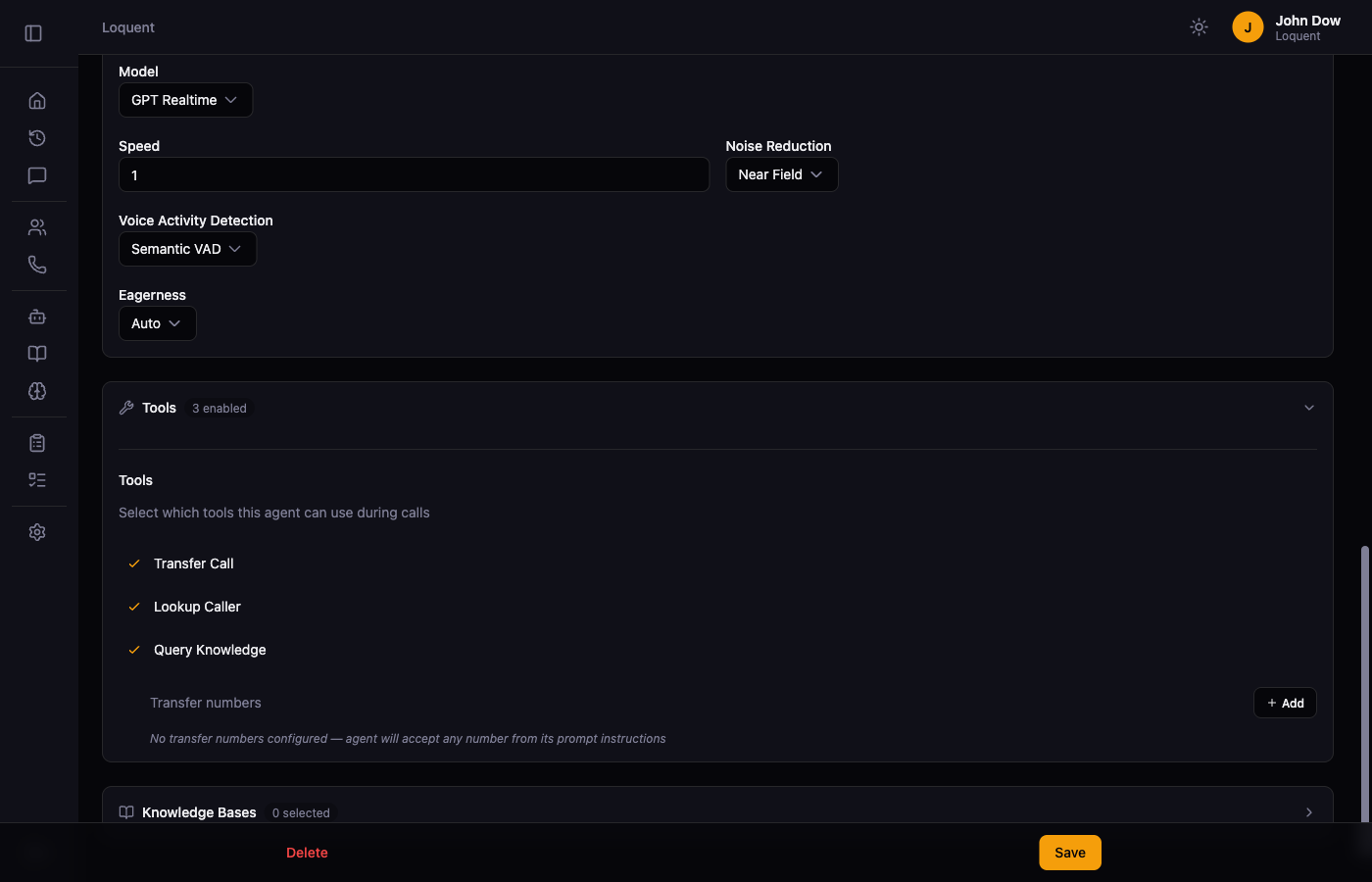Open the Logs clipboard section
This screenshot has height=882, width=1372.
(x=36, y=442)
